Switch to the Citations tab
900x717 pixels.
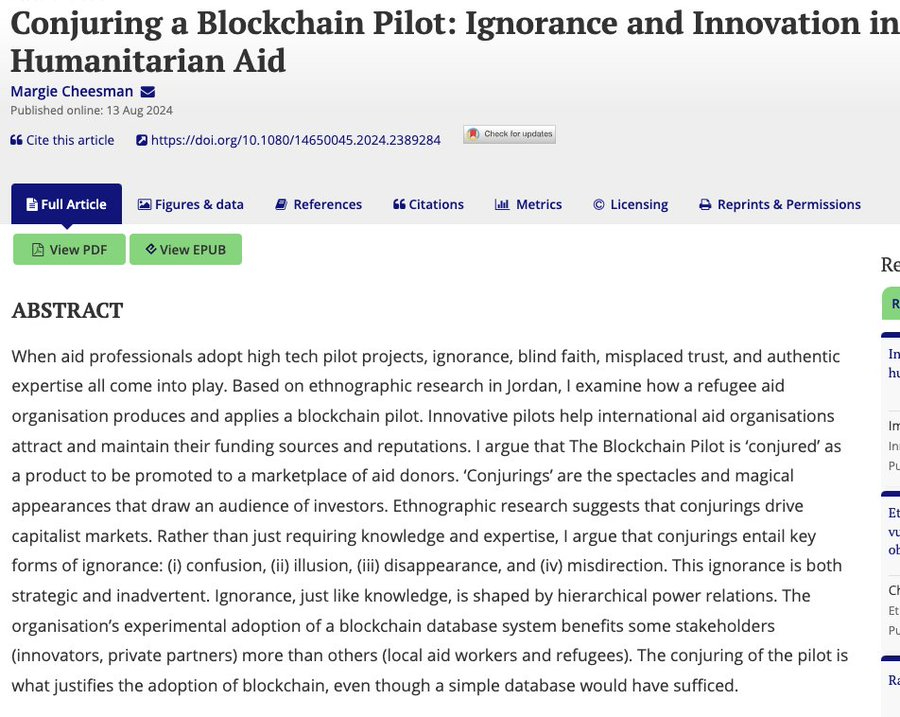click(x=428, y=204)
